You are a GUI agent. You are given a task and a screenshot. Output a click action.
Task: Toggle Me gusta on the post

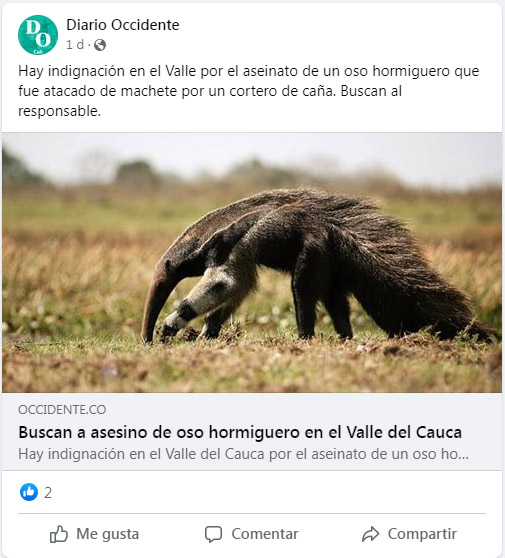[x=94, y=534]
